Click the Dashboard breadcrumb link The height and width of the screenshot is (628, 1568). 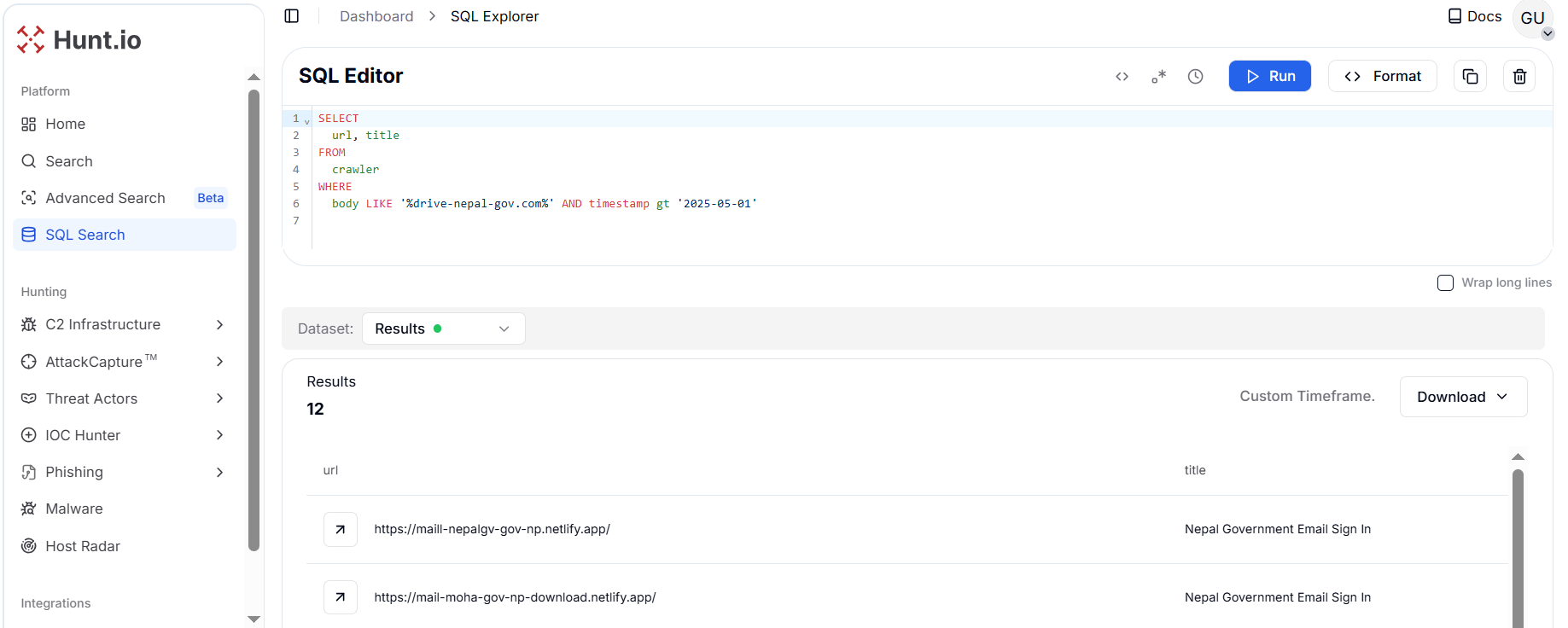click(x=376, y=16)
